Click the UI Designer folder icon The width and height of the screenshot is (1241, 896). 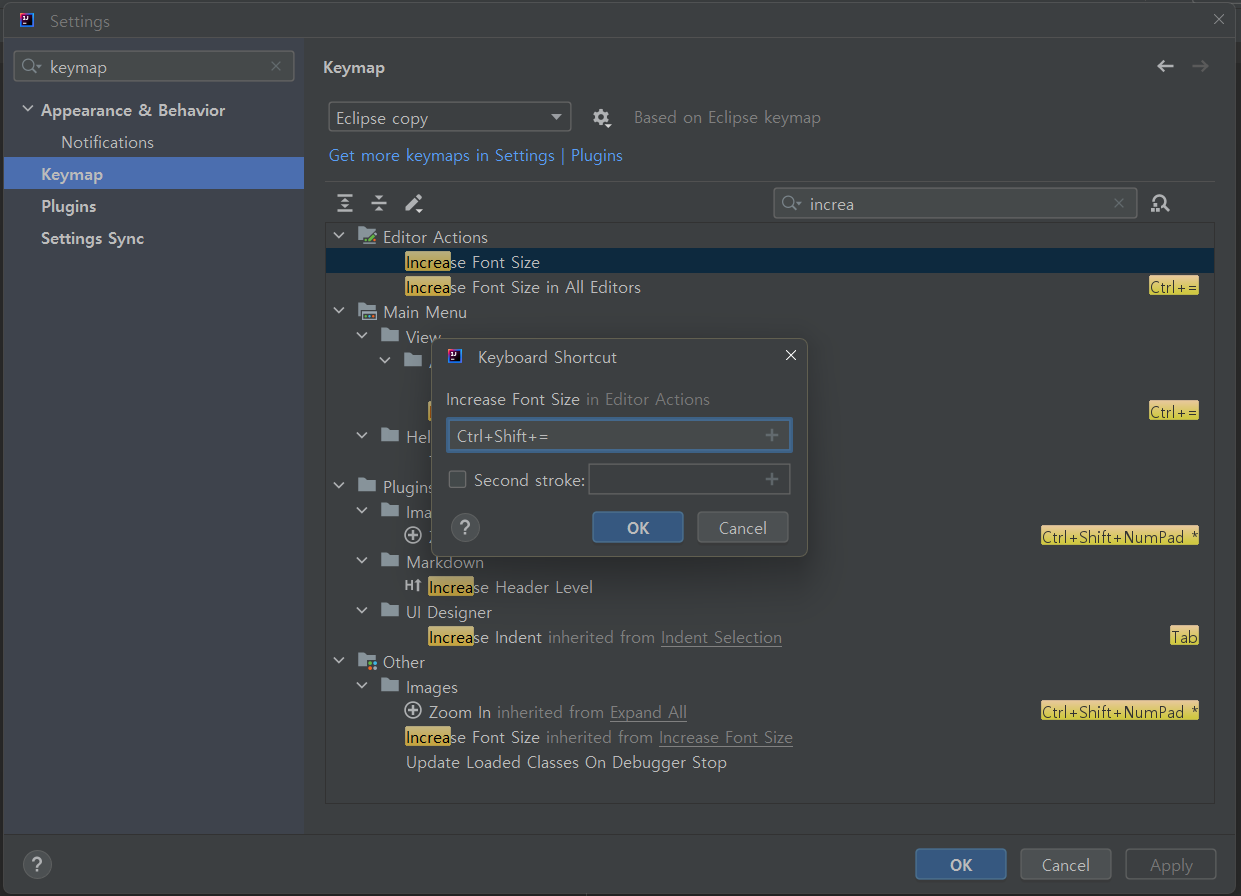tap(390, 611)
